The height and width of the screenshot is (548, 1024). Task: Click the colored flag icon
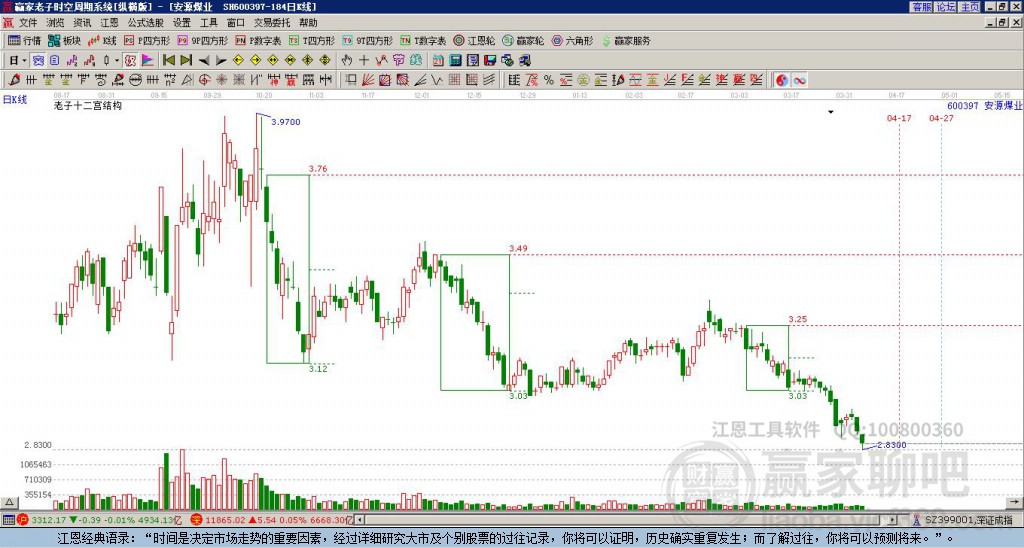(148, 60)
